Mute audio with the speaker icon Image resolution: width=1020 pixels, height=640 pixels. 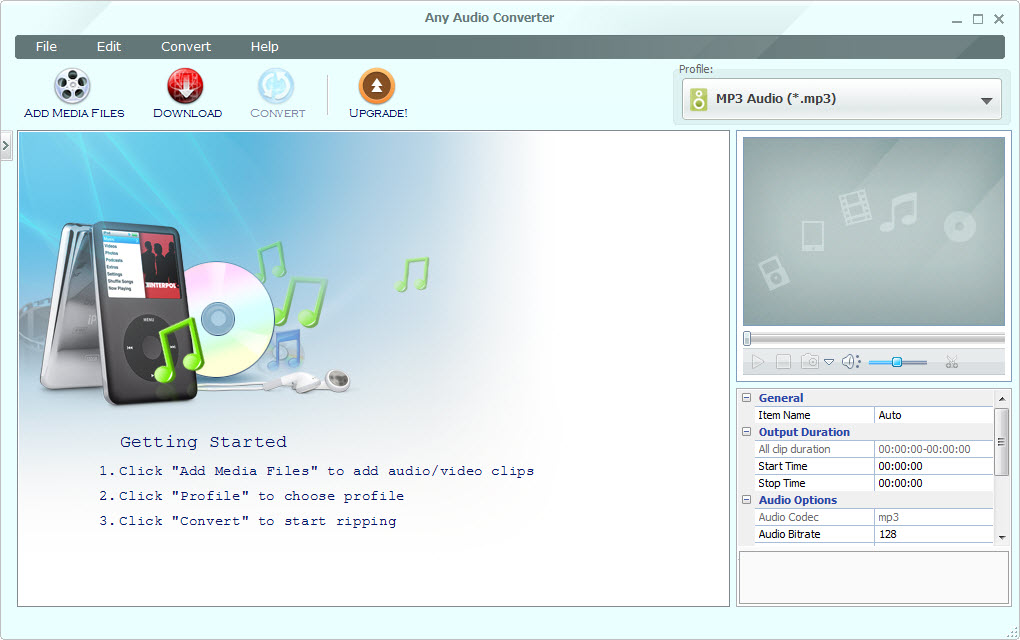(851, 362)
